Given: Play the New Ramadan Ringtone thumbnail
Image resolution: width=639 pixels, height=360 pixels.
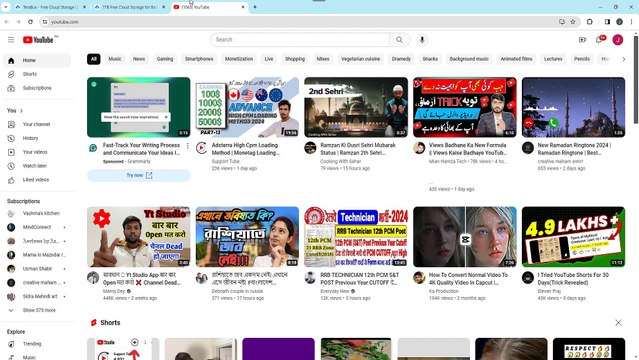Looking at the screenshot, I should tap(573, 107).
